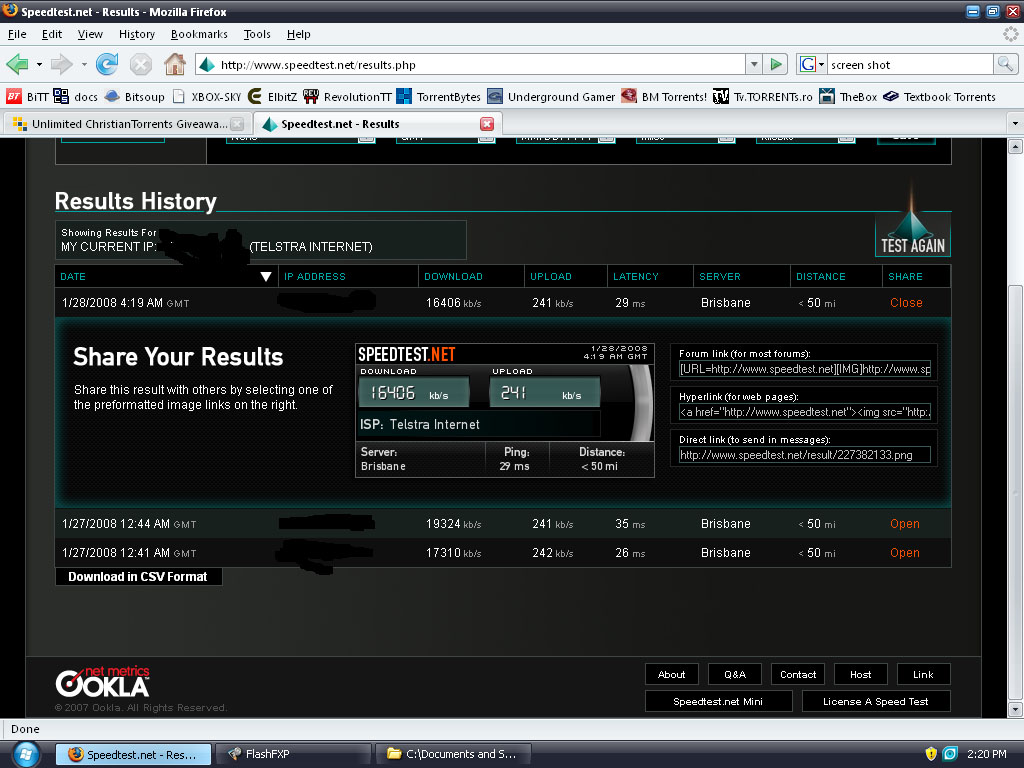Open the TorrentBytes bookmark
1024x768 pixels.
439,97
